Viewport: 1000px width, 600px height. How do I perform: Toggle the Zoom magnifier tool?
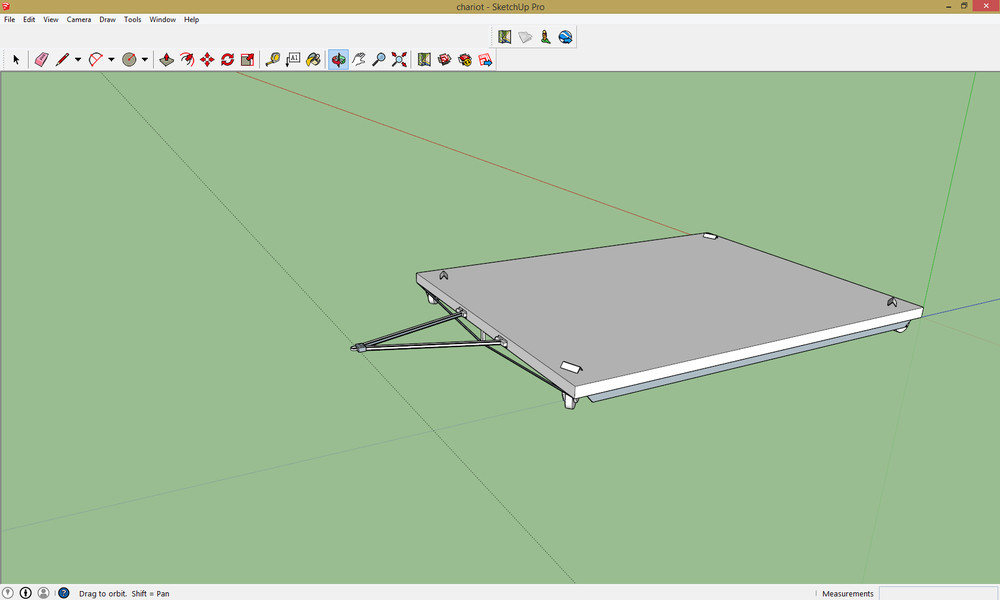coord(379,60)
